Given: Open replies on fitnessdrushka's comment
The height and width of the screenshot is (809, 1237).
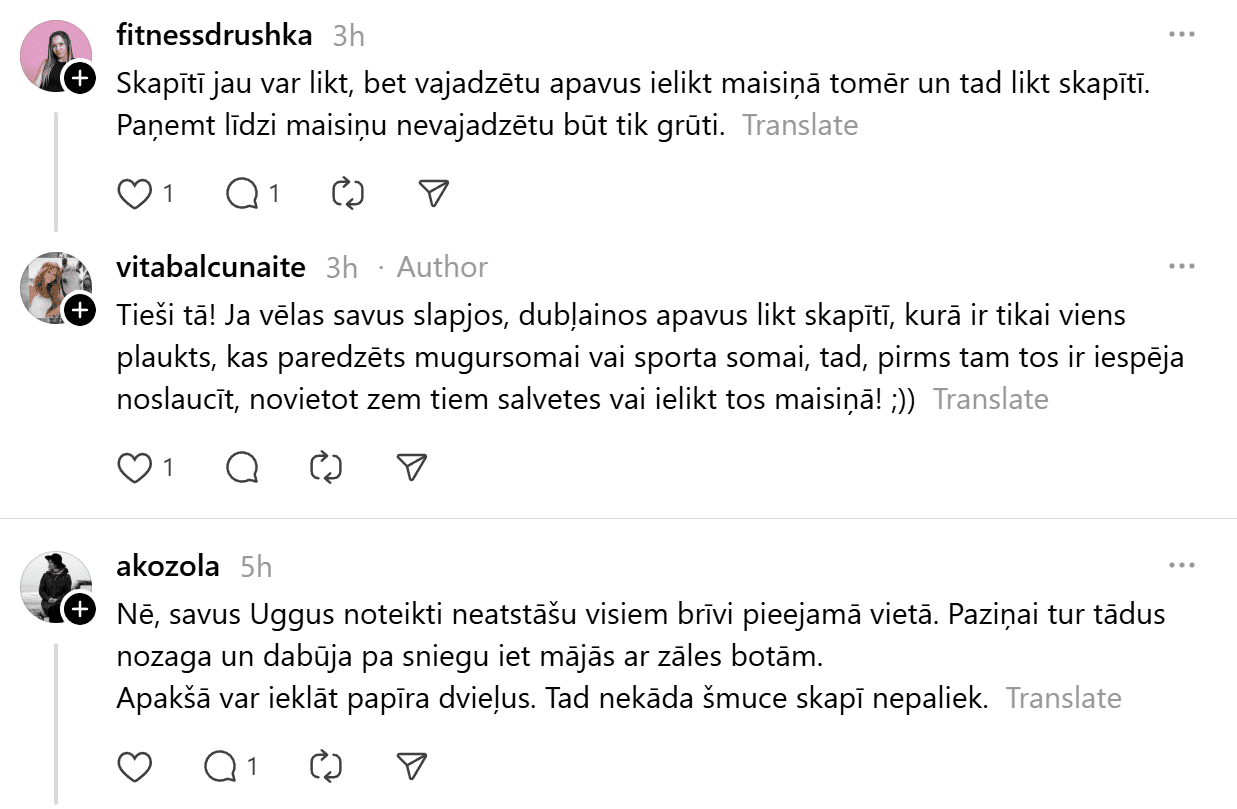Looking at the screenshot, I should 242,193.
